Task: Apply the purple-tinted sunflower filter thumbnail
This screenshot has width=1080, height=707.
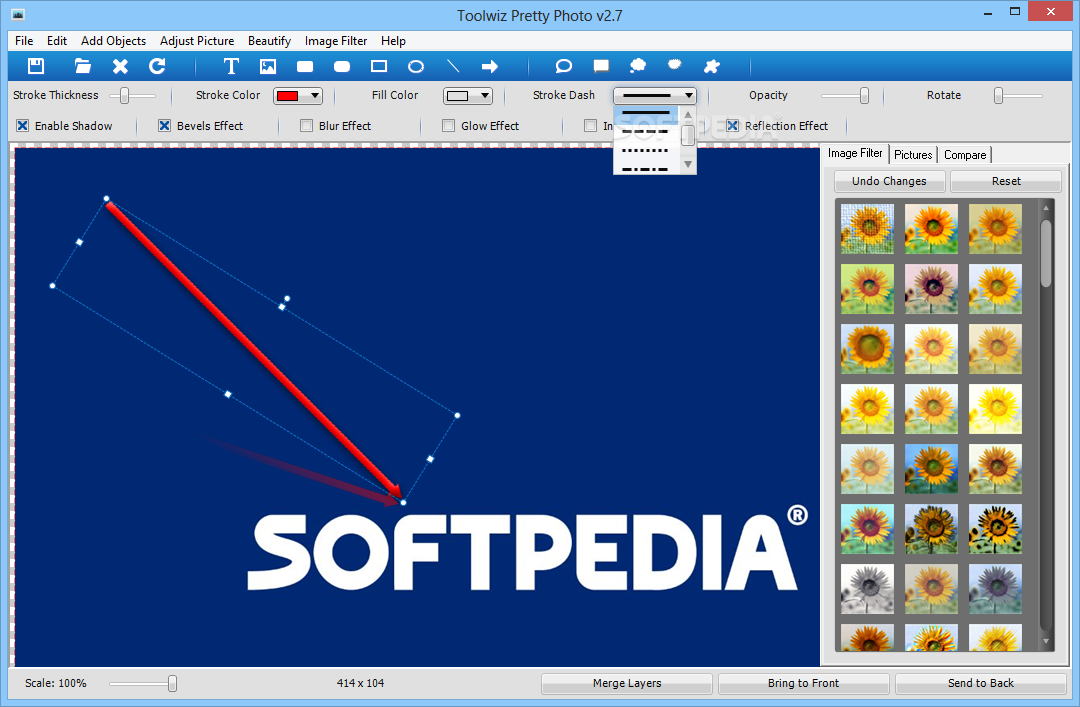Action: click(931, 289)
